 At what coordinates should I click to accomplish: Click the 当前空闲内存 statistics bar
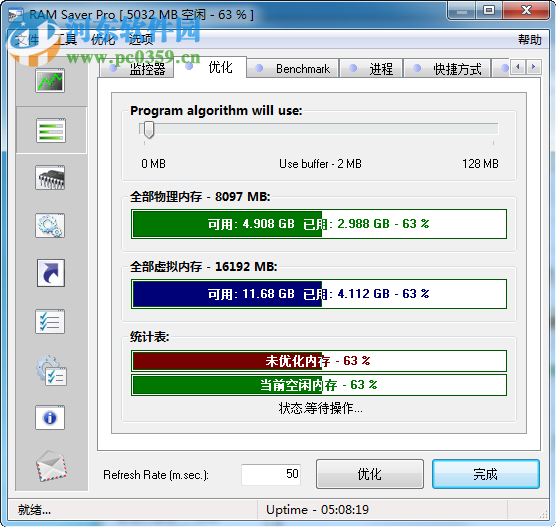coord(319,385)
